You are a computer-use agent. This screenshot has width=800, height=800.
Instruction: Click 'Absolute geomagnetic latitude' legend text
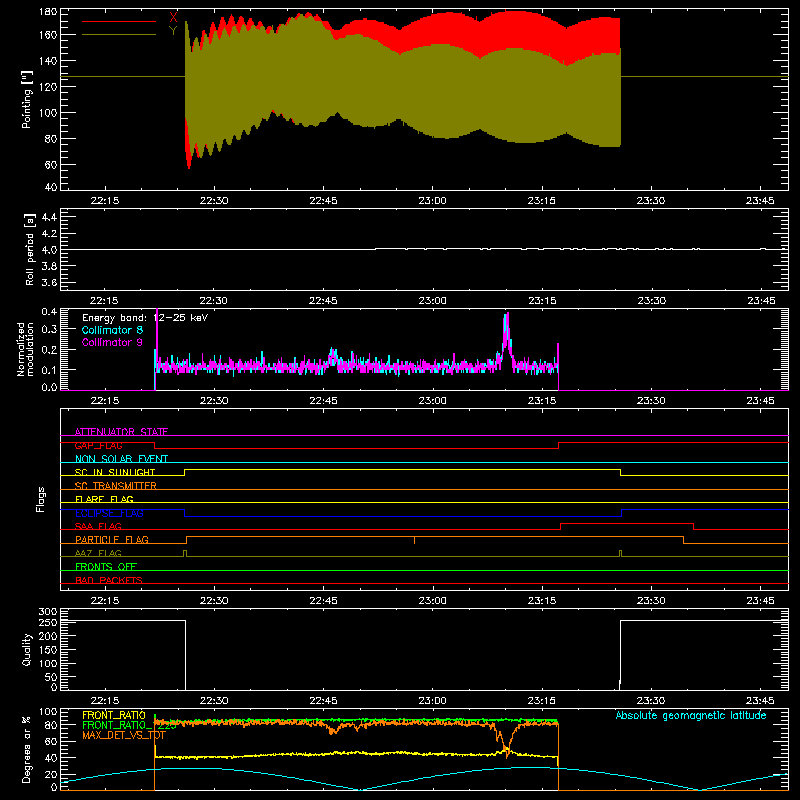691,715
